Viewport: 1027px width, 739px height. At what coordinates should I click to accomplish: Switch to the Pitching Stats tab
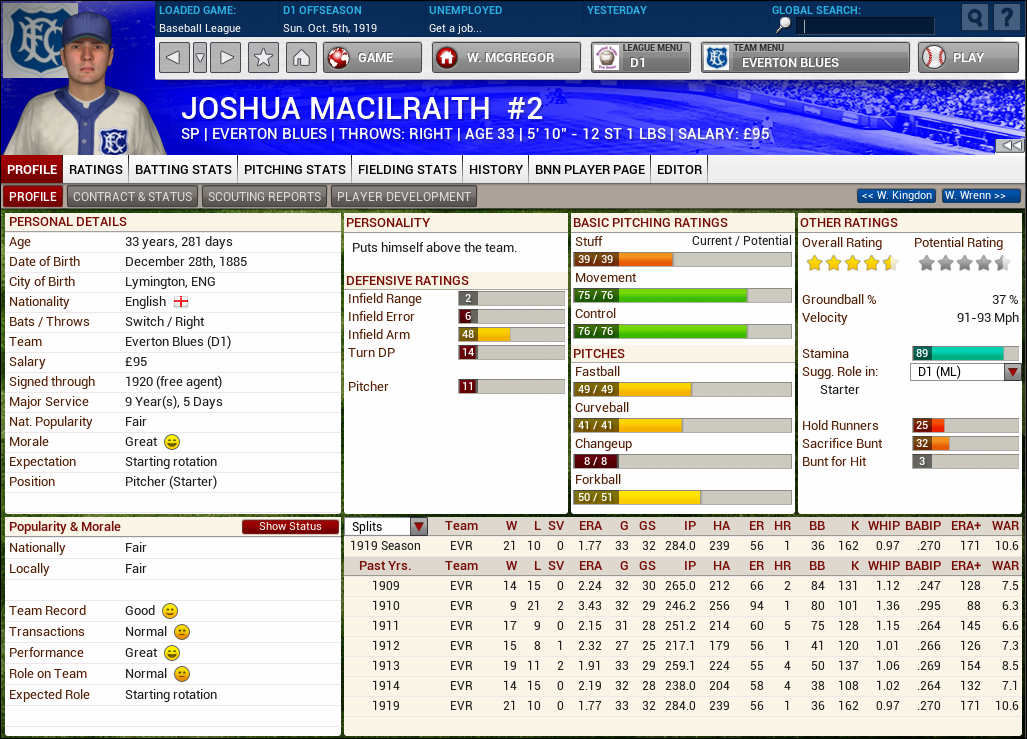tap(294, 169)
